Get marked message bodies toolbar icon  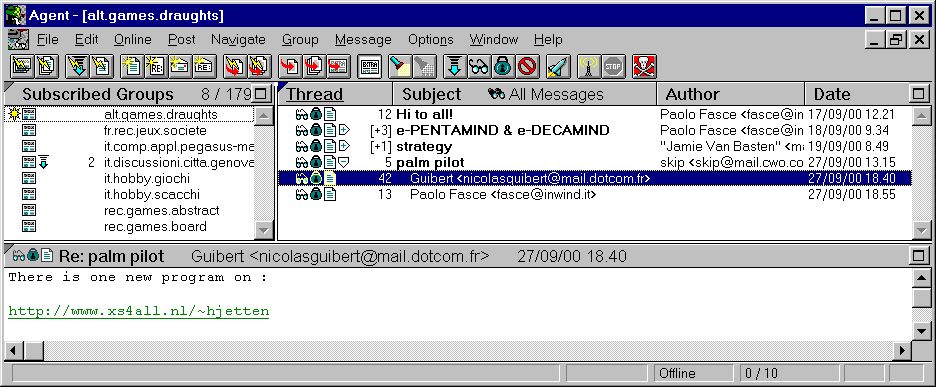pos(78,66)
